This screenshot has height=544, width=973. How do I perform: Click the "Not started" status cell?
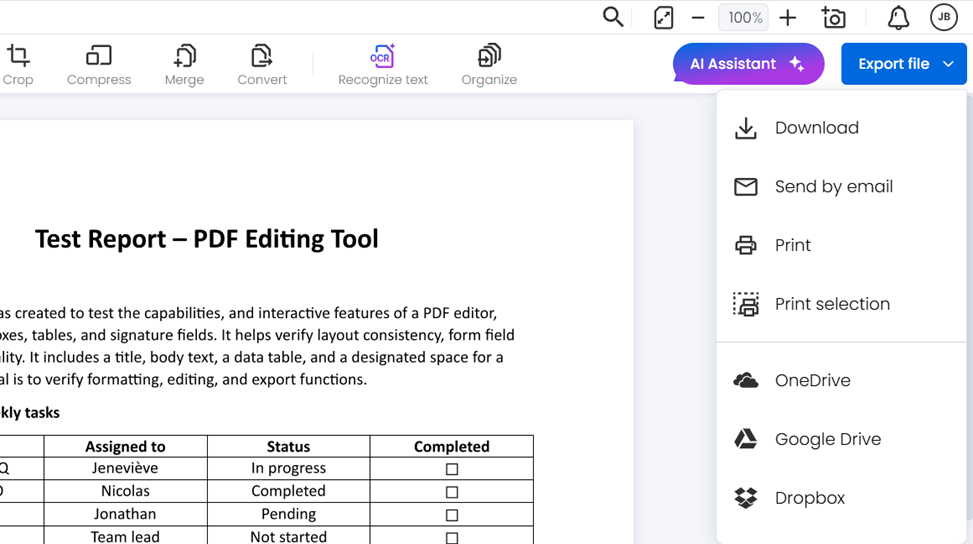289,537
